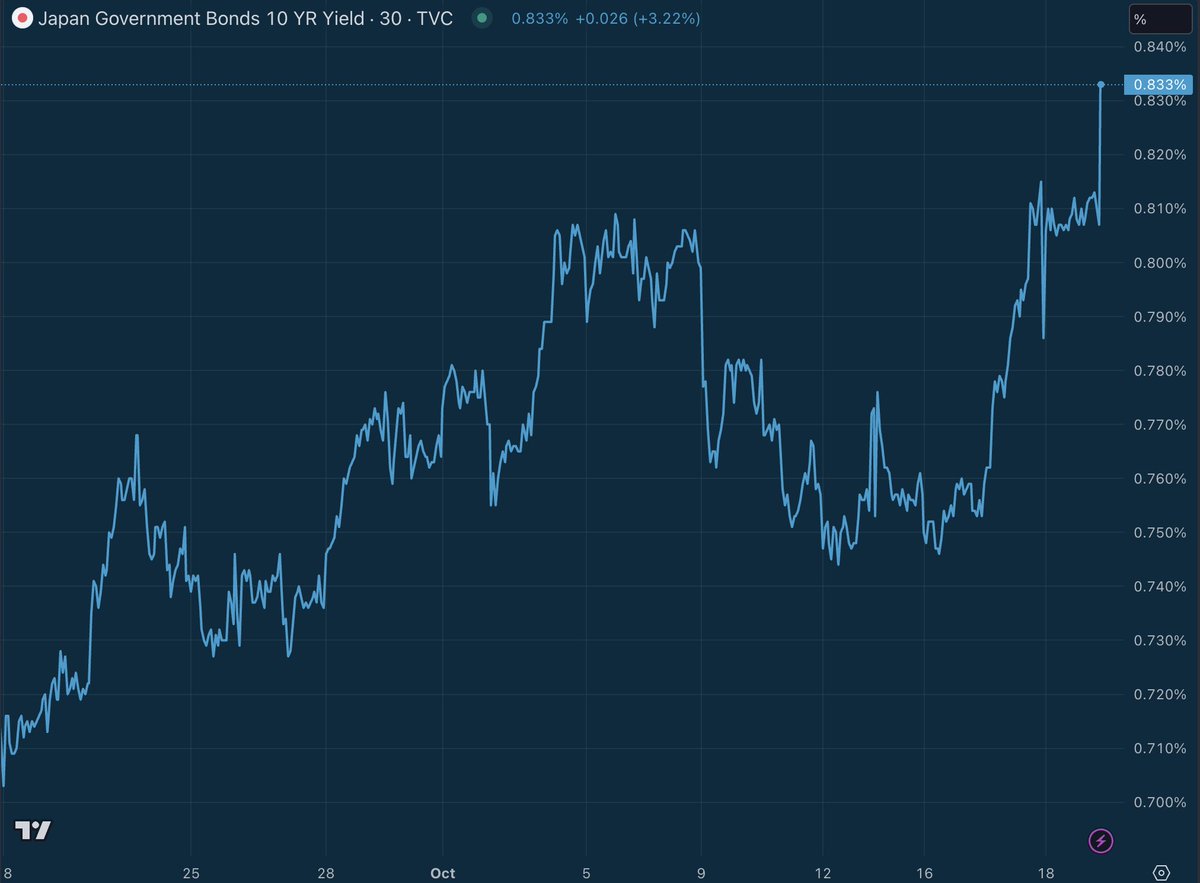The height and width of the screenshot is (883, 1200).
Task: Toggle the 0.833% price label visibility
Action: (1158, 85)
